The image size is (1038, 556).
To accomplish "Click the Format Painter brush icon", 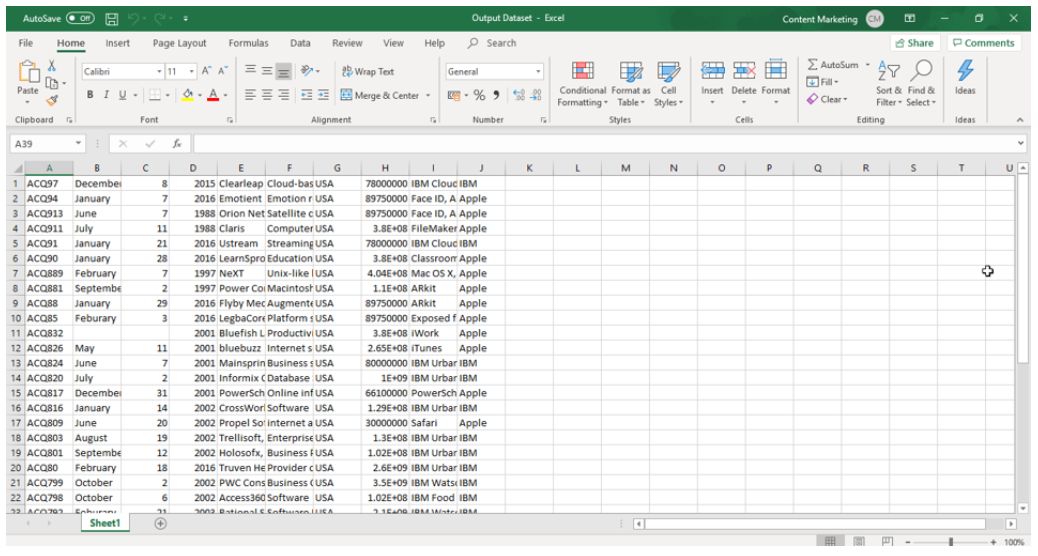I will coord(52,100).
